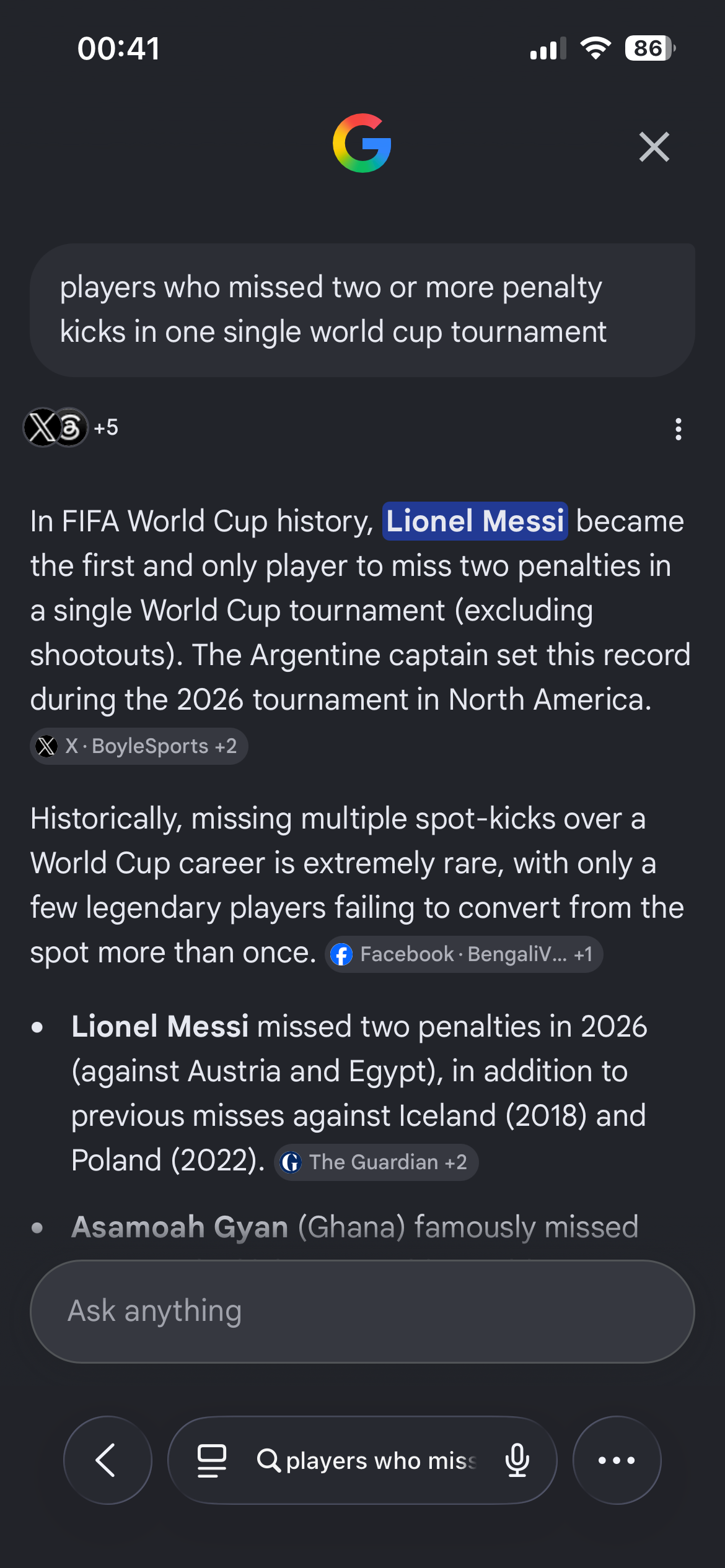The image size is (725, 1568).
Task: Open the three-dot options menu beside sources
Action: coord(679,429)
